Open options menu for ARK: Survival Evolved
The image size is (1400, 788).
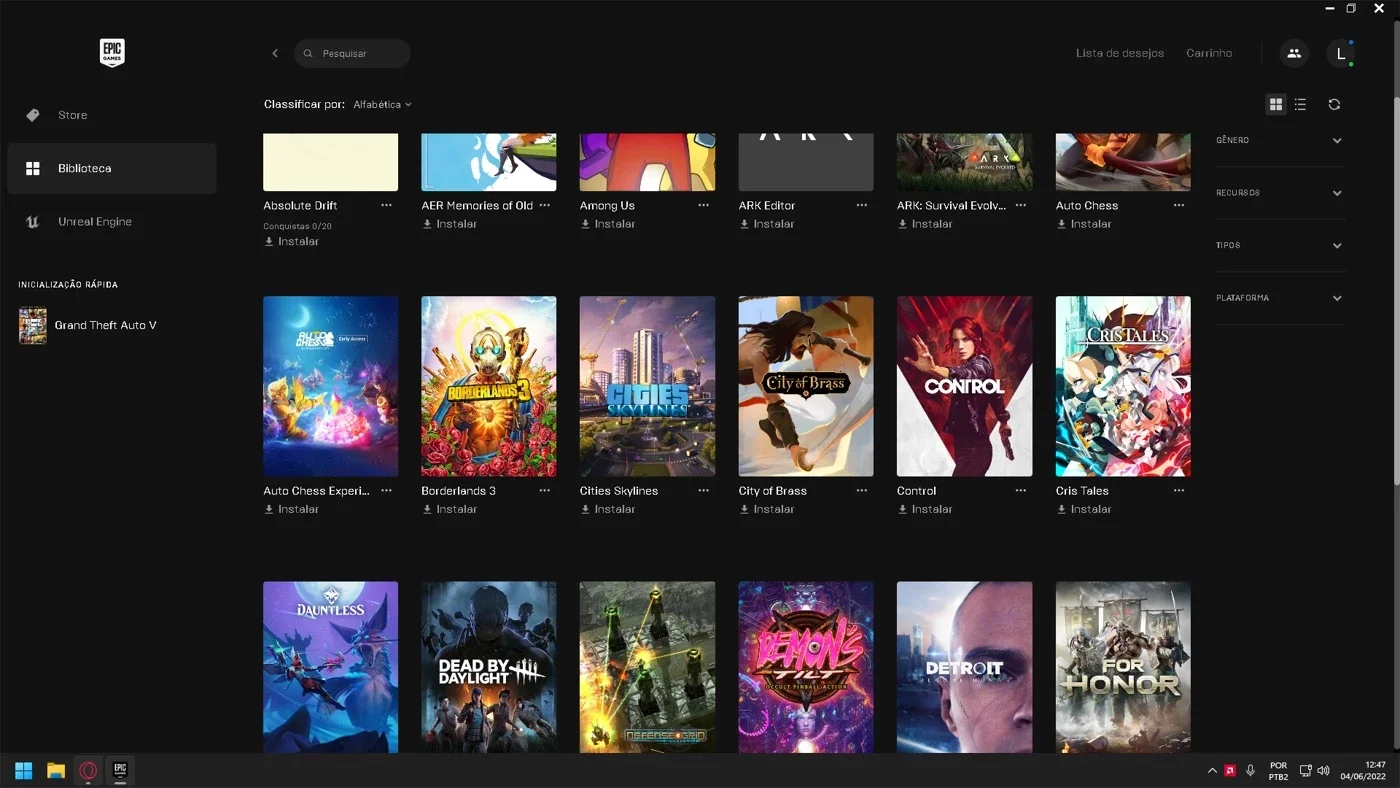pos(1020,205)
